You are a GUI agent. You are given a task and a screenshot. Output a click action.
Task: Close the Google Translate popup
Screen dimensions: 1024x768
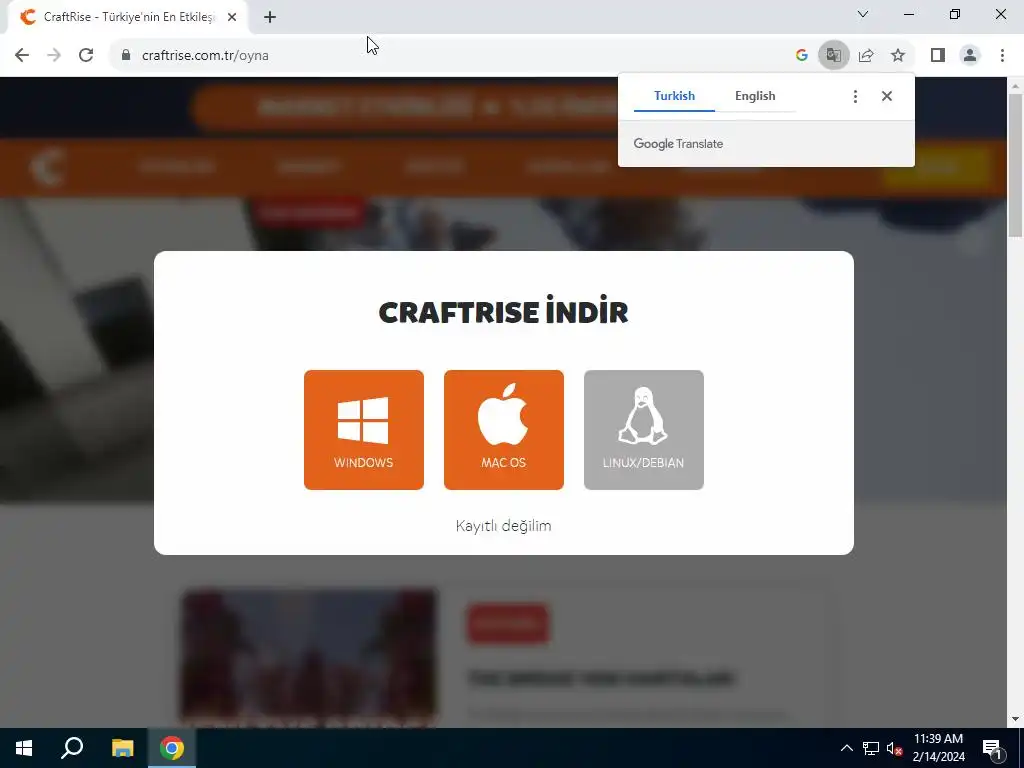[886, 96]
